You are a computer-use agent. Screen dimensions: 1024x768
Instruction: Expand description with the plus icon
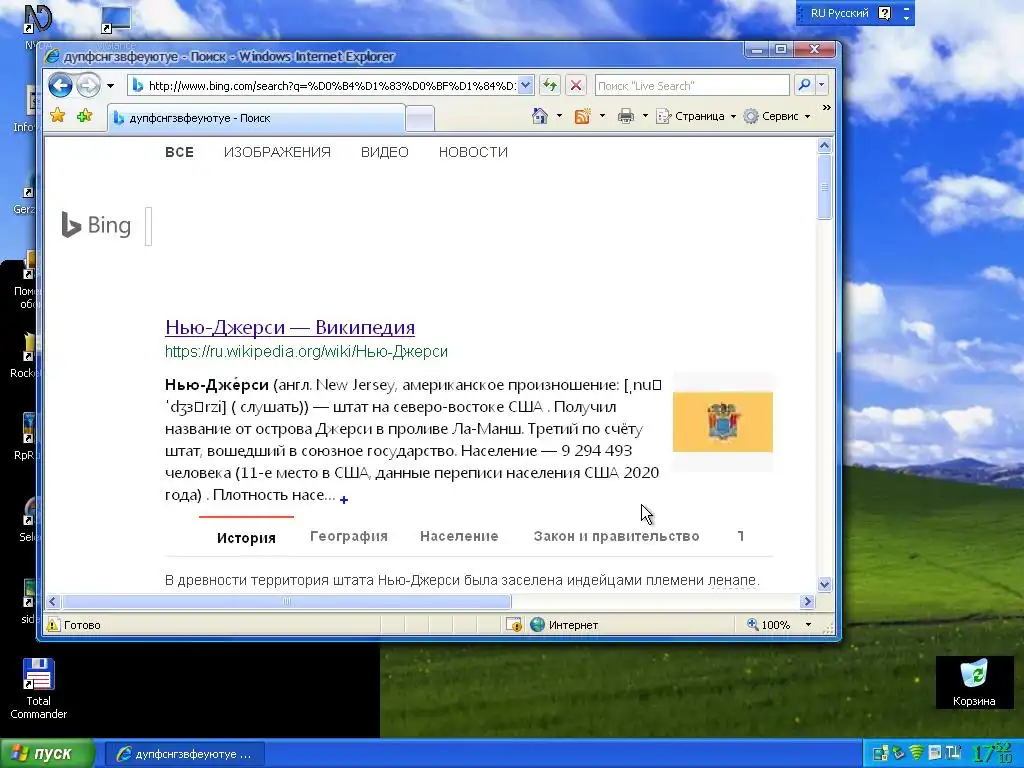[344, 500]
